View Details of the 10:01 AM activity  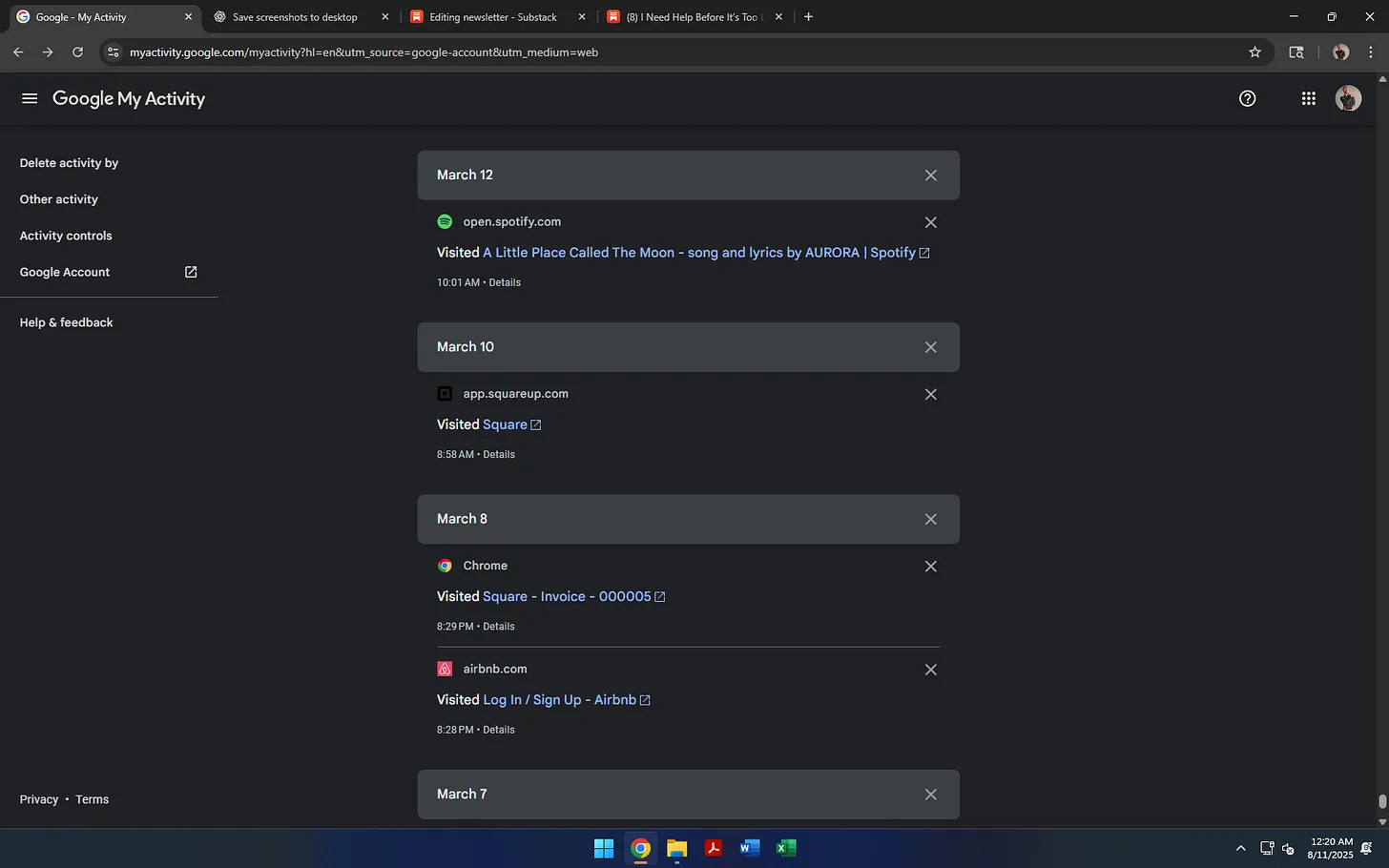pyautogui.click(x=505, y=282)
